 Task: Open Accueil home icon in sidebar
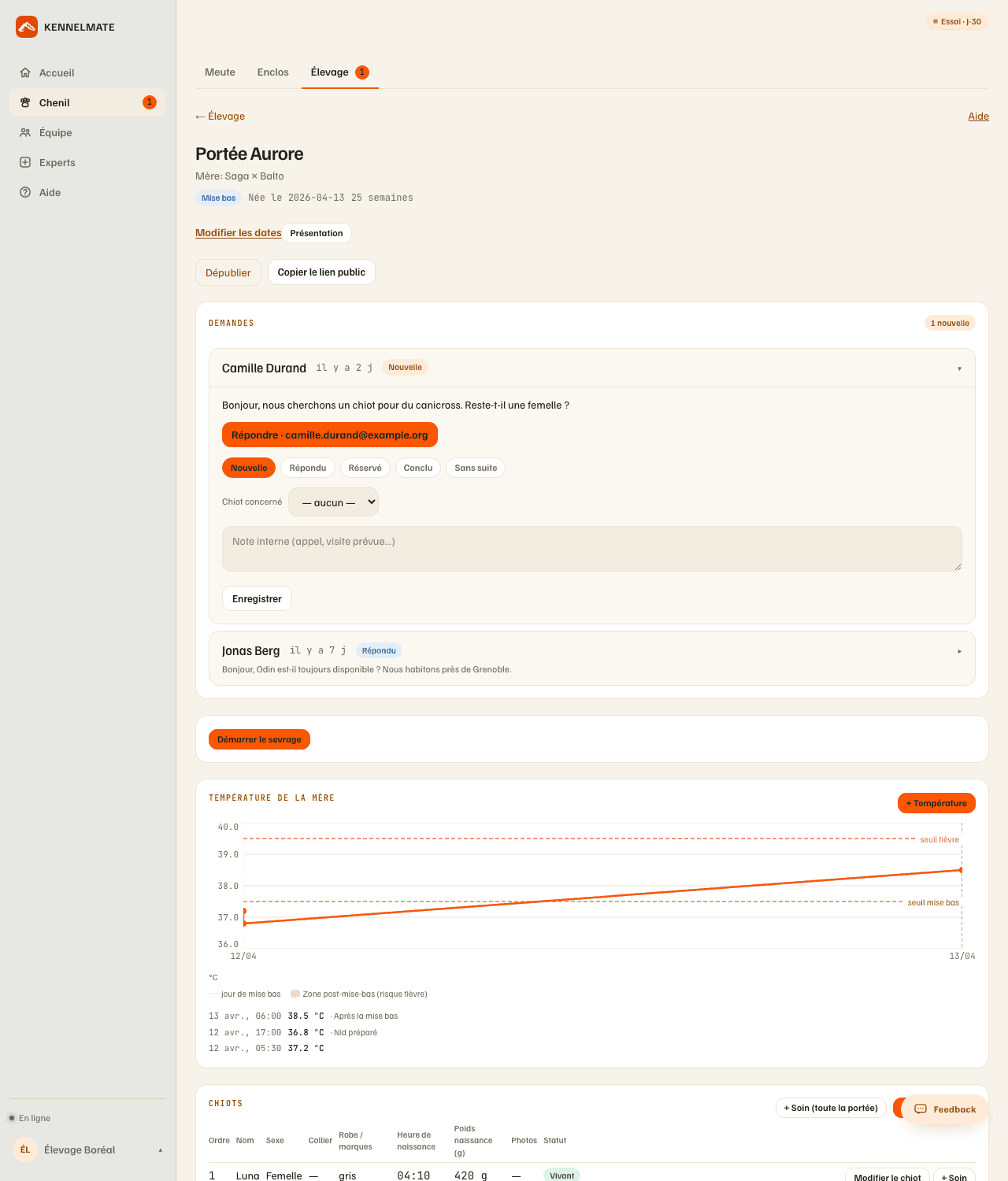[x=25, y=72]
